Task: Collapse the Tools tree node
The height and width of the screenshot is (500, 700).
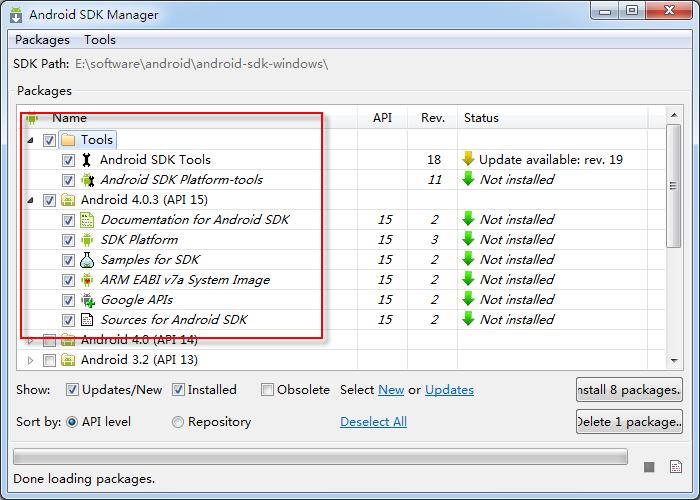Action: (x=30, y=141)
